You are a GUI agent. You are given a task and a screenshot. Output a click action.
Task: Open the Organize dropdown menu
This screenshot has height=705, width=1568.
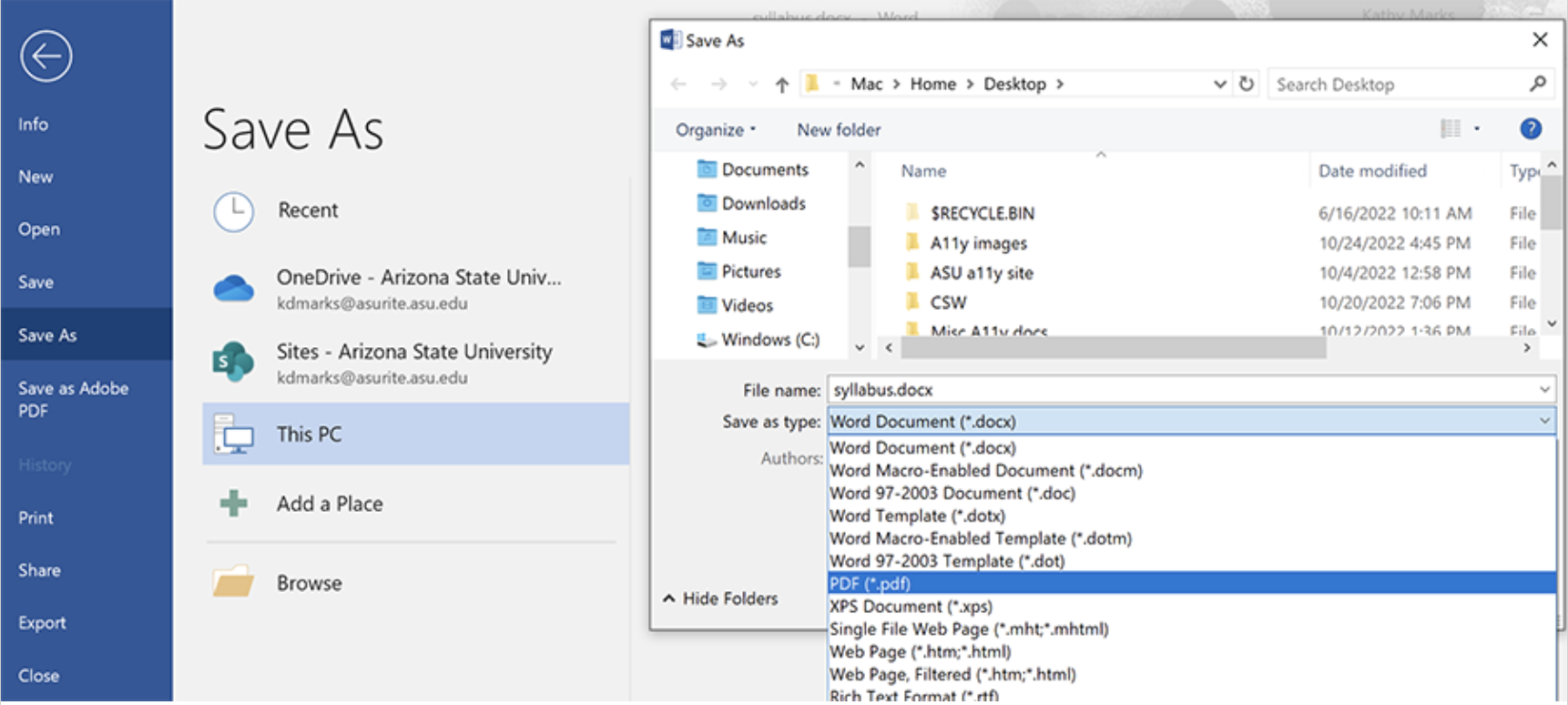tap(715, 130)
